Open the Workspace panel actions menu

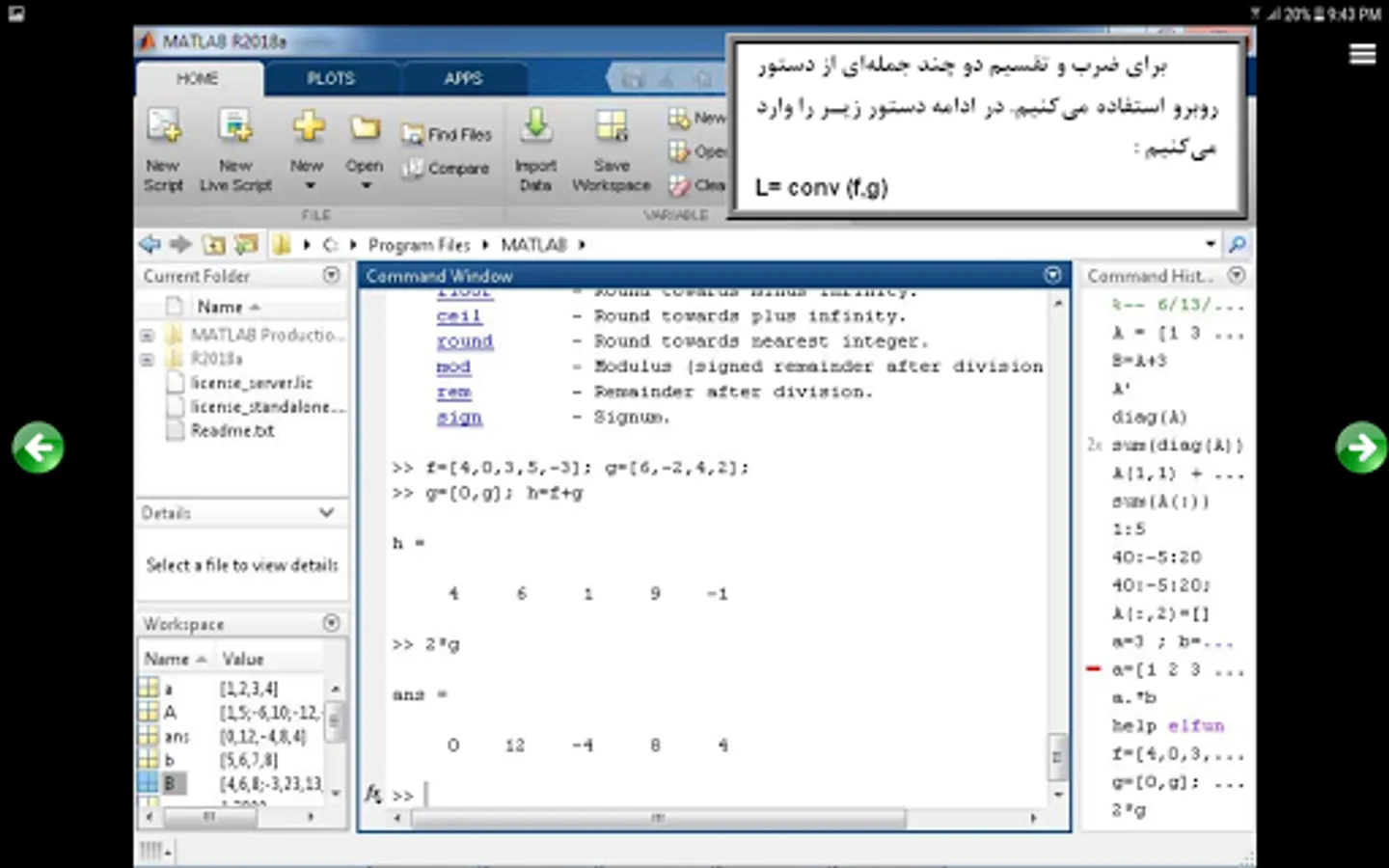332,624
